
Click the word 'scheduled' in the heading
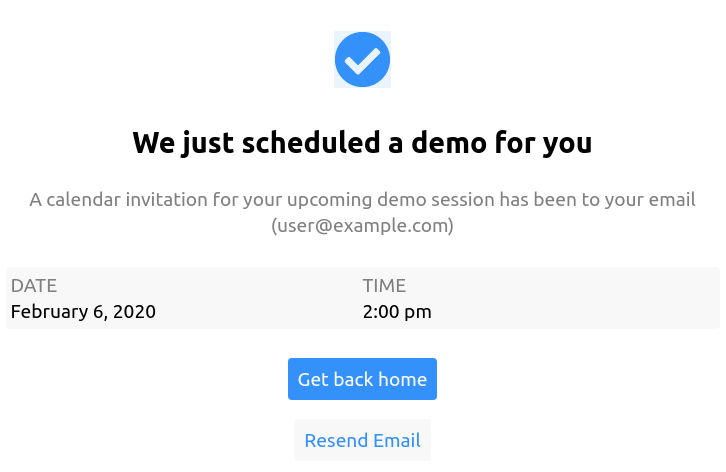pos(311,142)
